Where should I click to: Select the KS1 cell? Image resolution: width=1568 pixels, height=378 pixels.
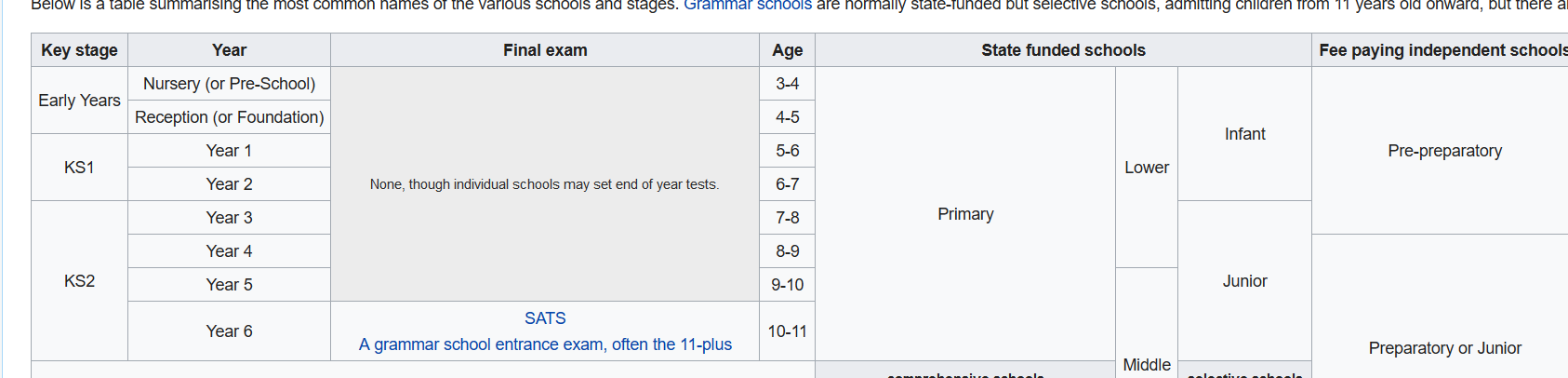(x=79, y=168)
